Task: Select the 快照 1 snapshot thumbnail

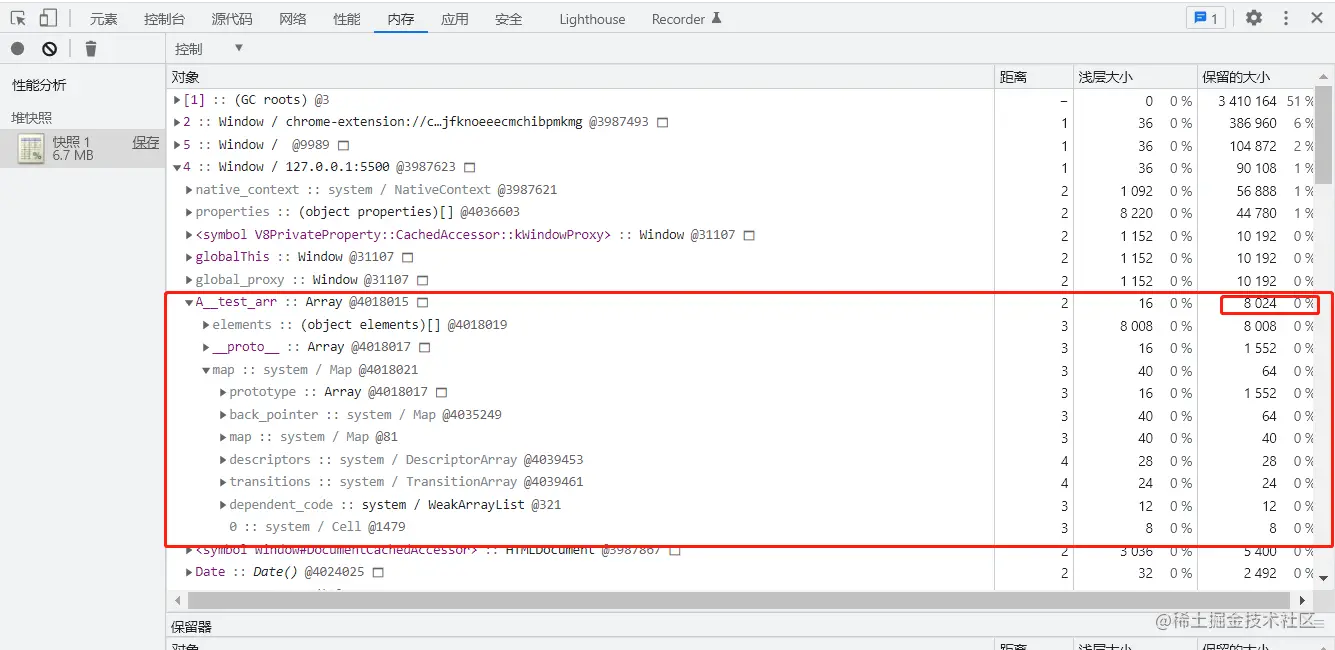Action: point(31,149)
